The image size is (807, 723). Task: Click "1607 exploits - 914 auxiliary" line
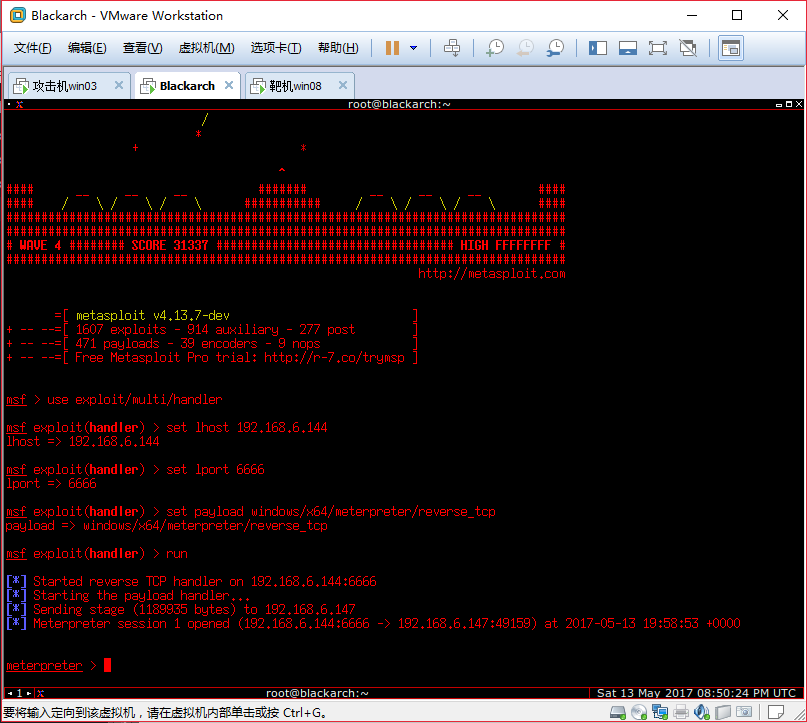tap(215, 329)
